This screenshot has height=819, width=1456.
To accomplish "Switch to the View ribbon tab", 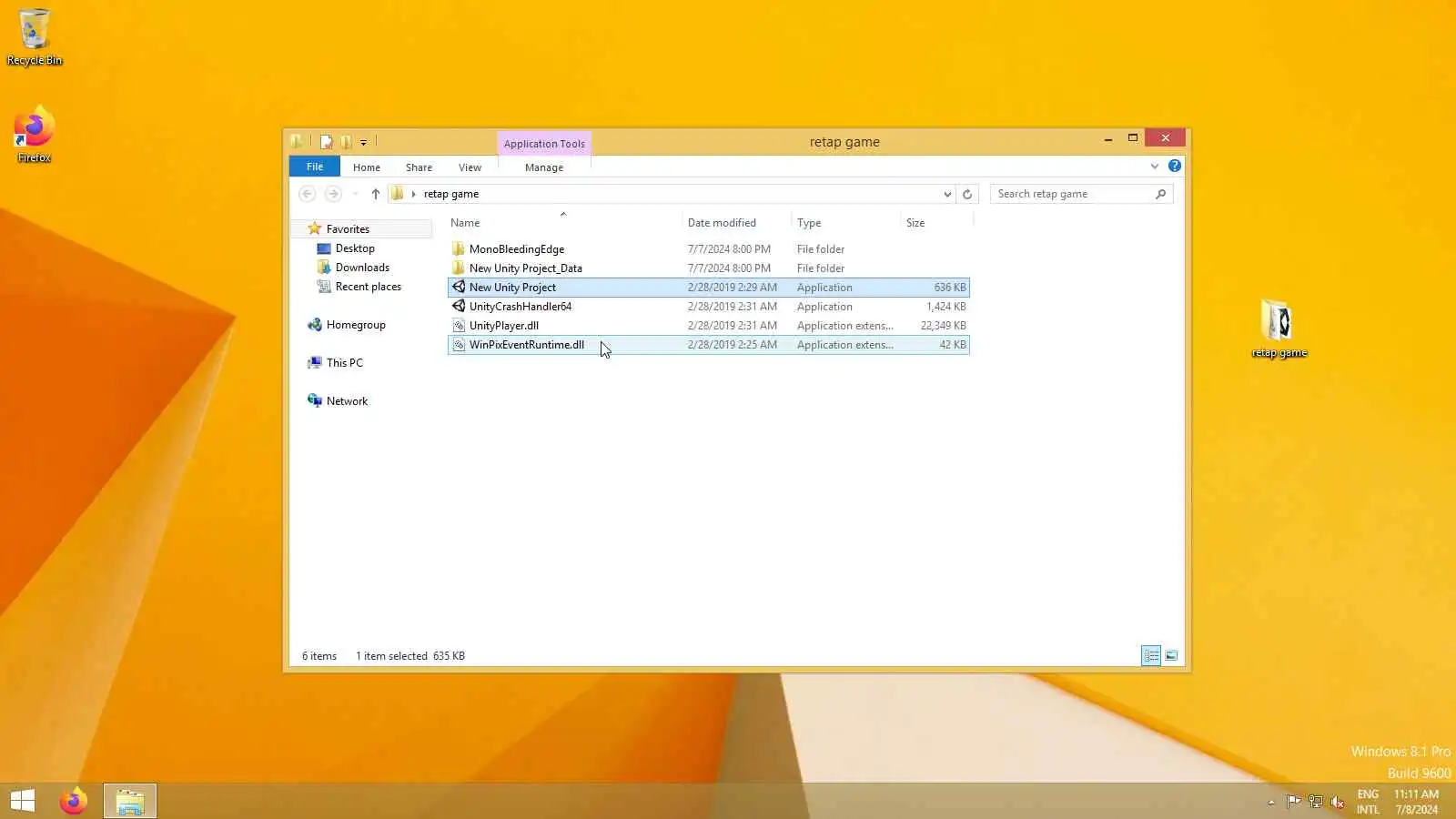I will click(x=470, y=167).
